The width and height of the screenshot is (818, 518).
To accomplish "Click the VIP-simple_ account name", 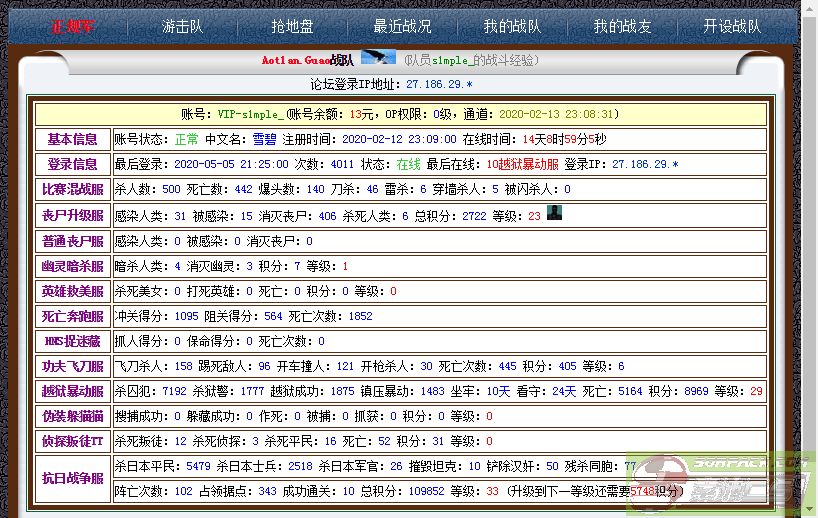I will pos(251,114).
